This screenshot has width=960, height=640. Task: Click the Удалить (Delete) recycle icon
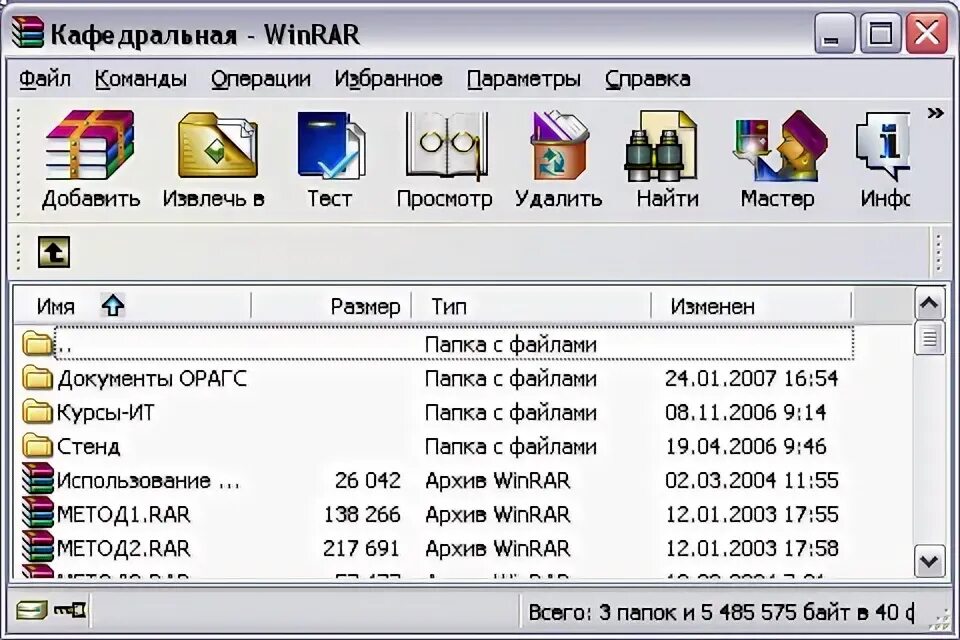click(x=559, y=146)
